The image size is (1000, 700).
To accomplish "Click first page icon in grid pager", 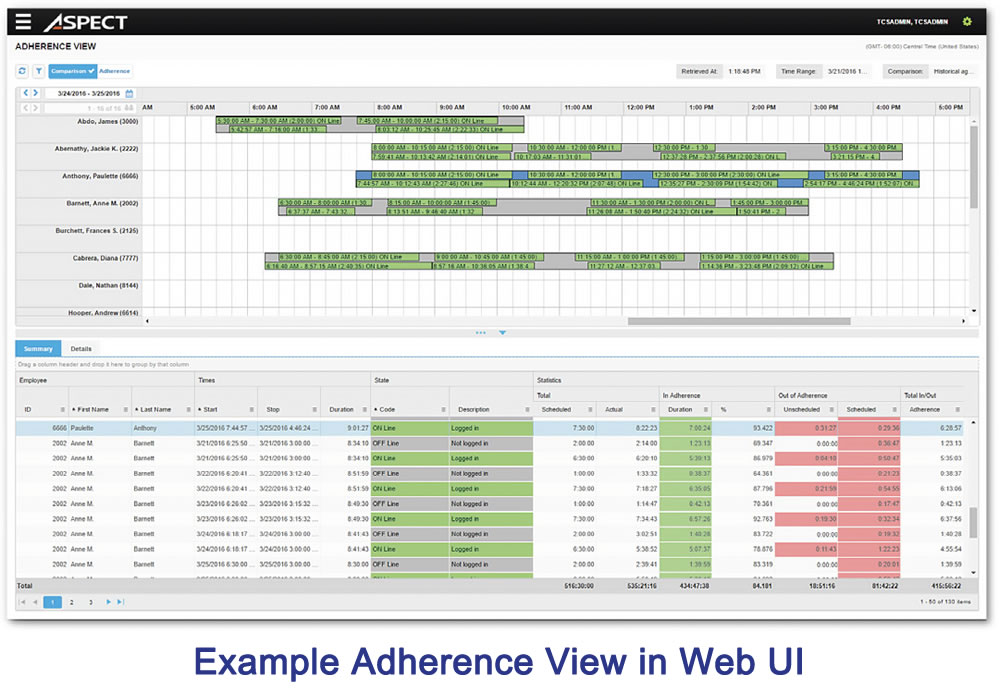I will pyautogui.click(x=23, y=602).
